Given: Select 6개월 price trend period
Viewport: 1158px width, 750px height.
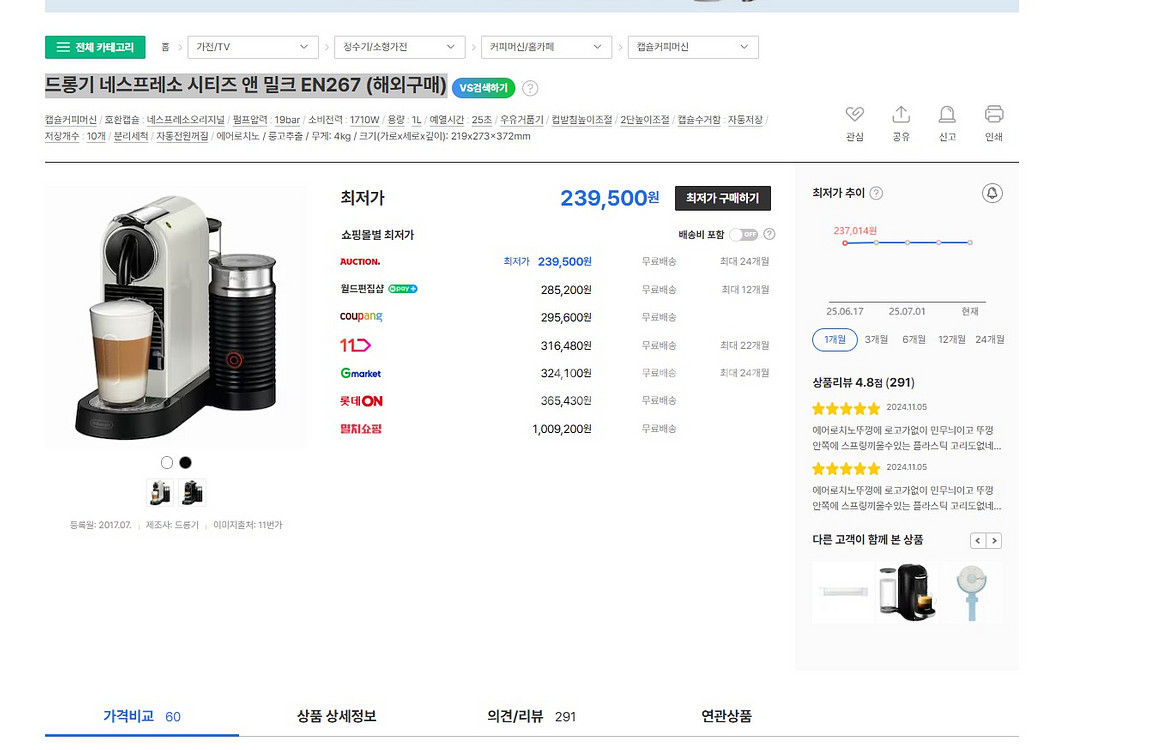Looking at the screenshot, I should pos(914,340).
